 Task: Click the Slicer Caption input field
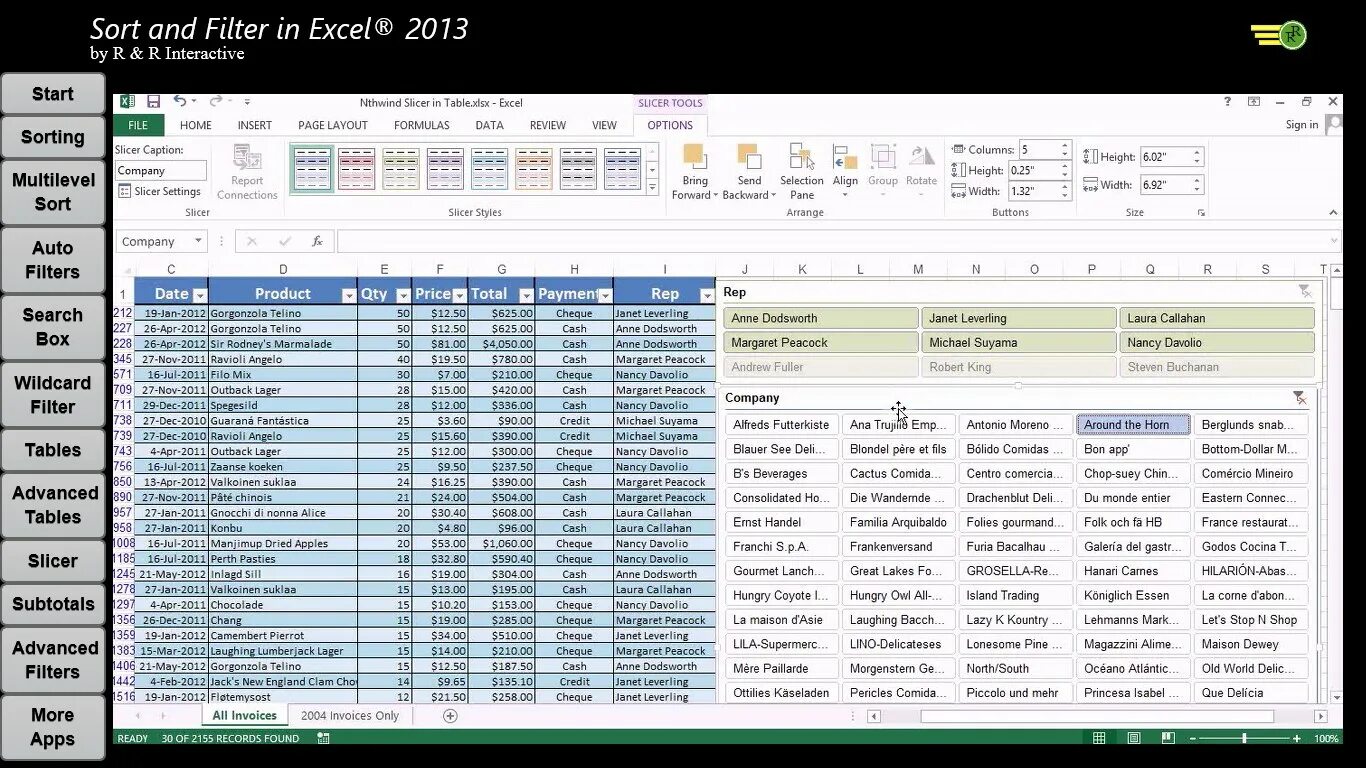point(160,171)
